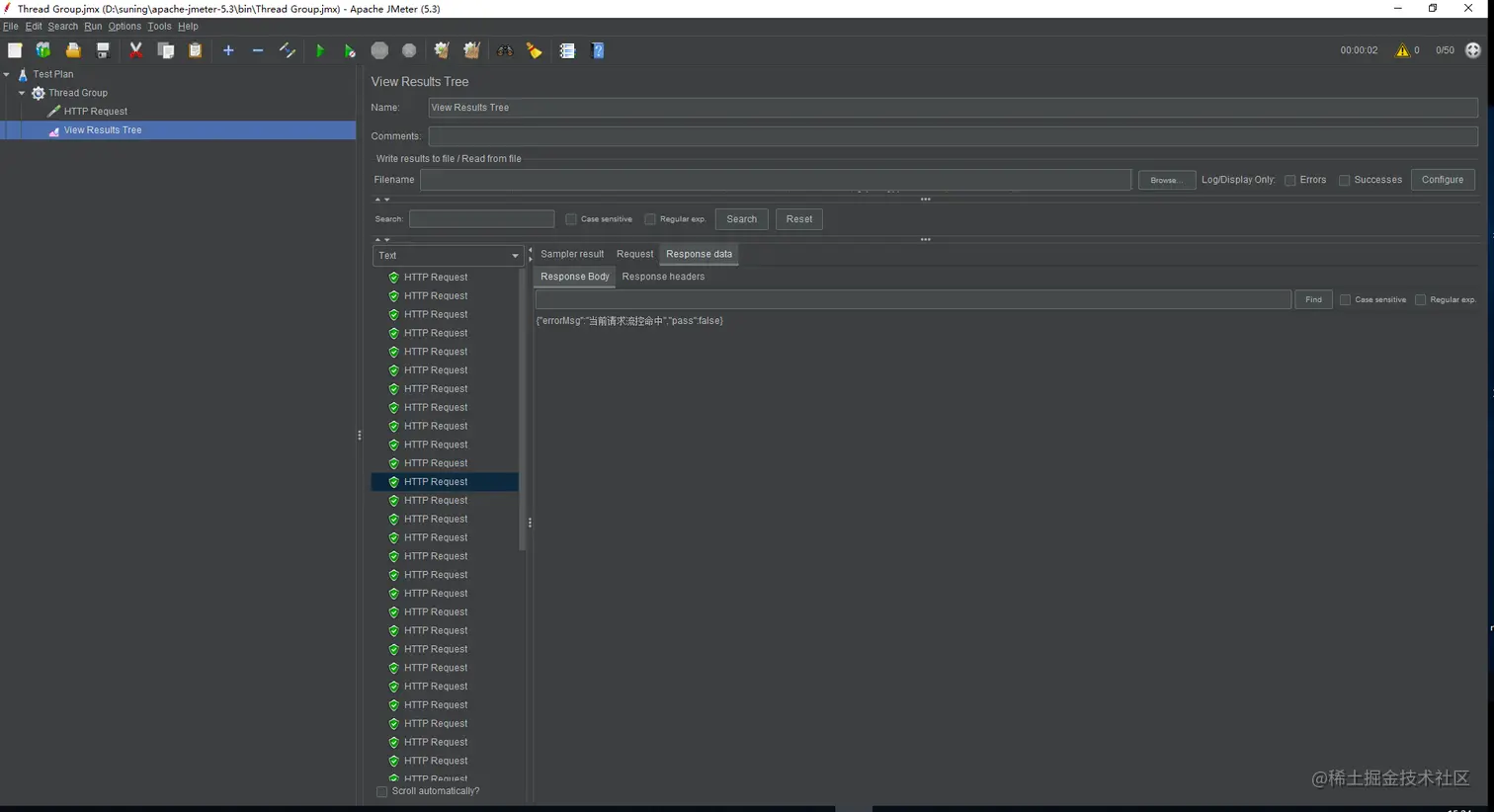Image resolution: width=1494 pixels, height=812 pixels.
Task: Click the Reset button
Action: [x=799, y=219]
